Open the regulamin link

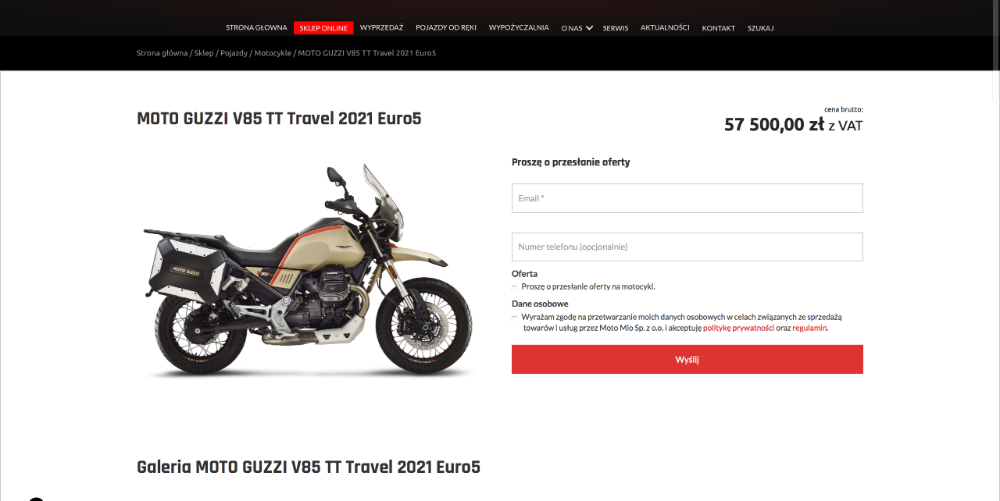(809, 328)
